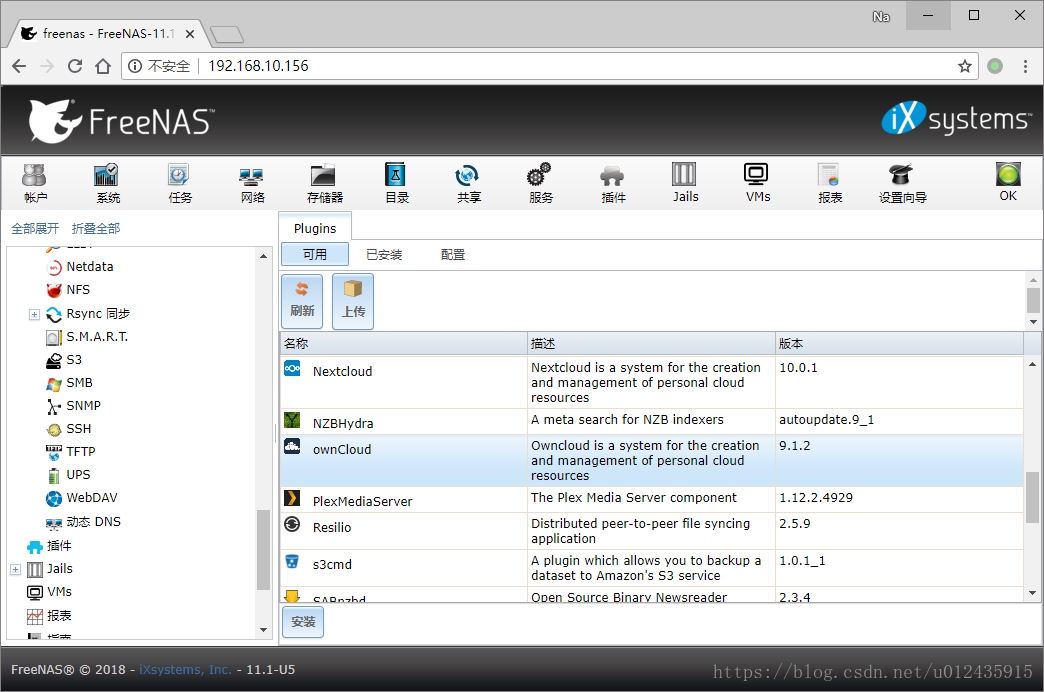Expand the Rsync 同步 tree node
The image size is (1044, 692).
coord(35,314)
